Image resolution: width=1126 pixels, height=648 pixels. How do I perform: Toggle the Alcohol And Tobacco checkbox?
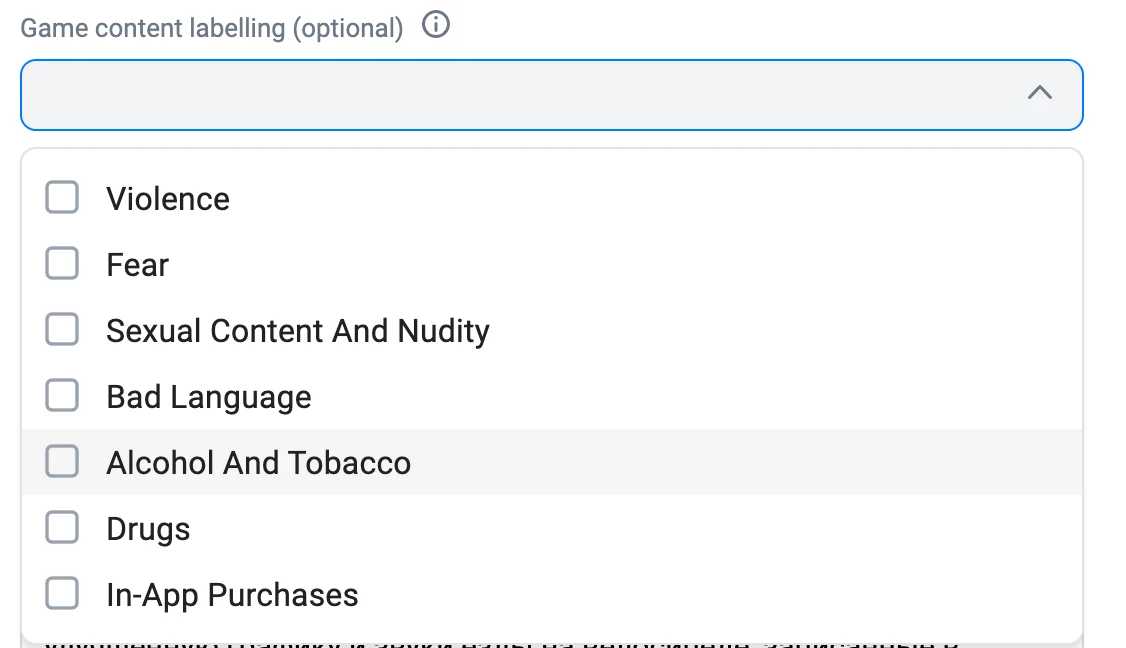pos(62,461)
